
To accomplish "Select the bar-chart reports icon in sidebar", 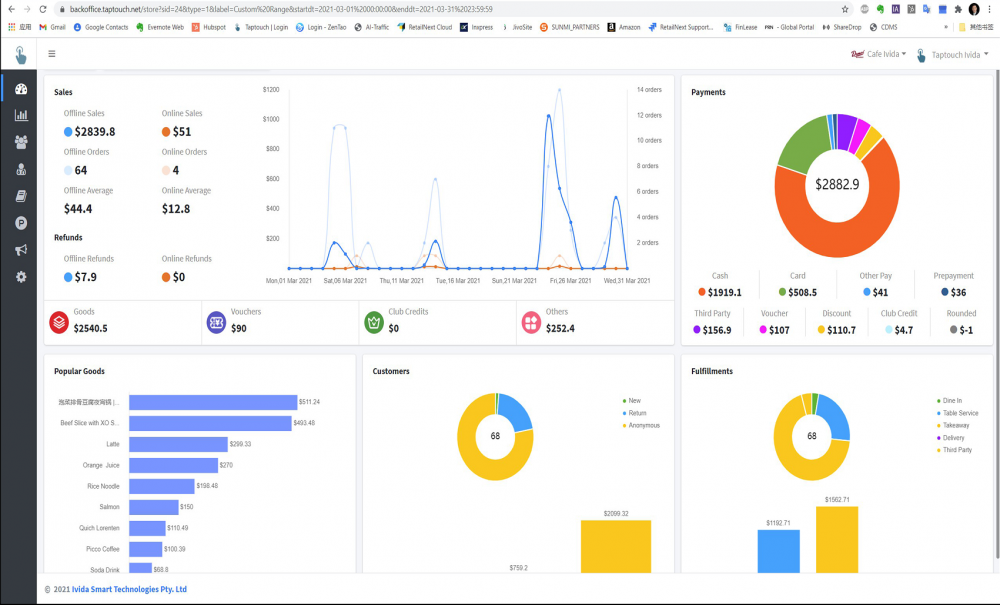I will (x=21, y=116).
